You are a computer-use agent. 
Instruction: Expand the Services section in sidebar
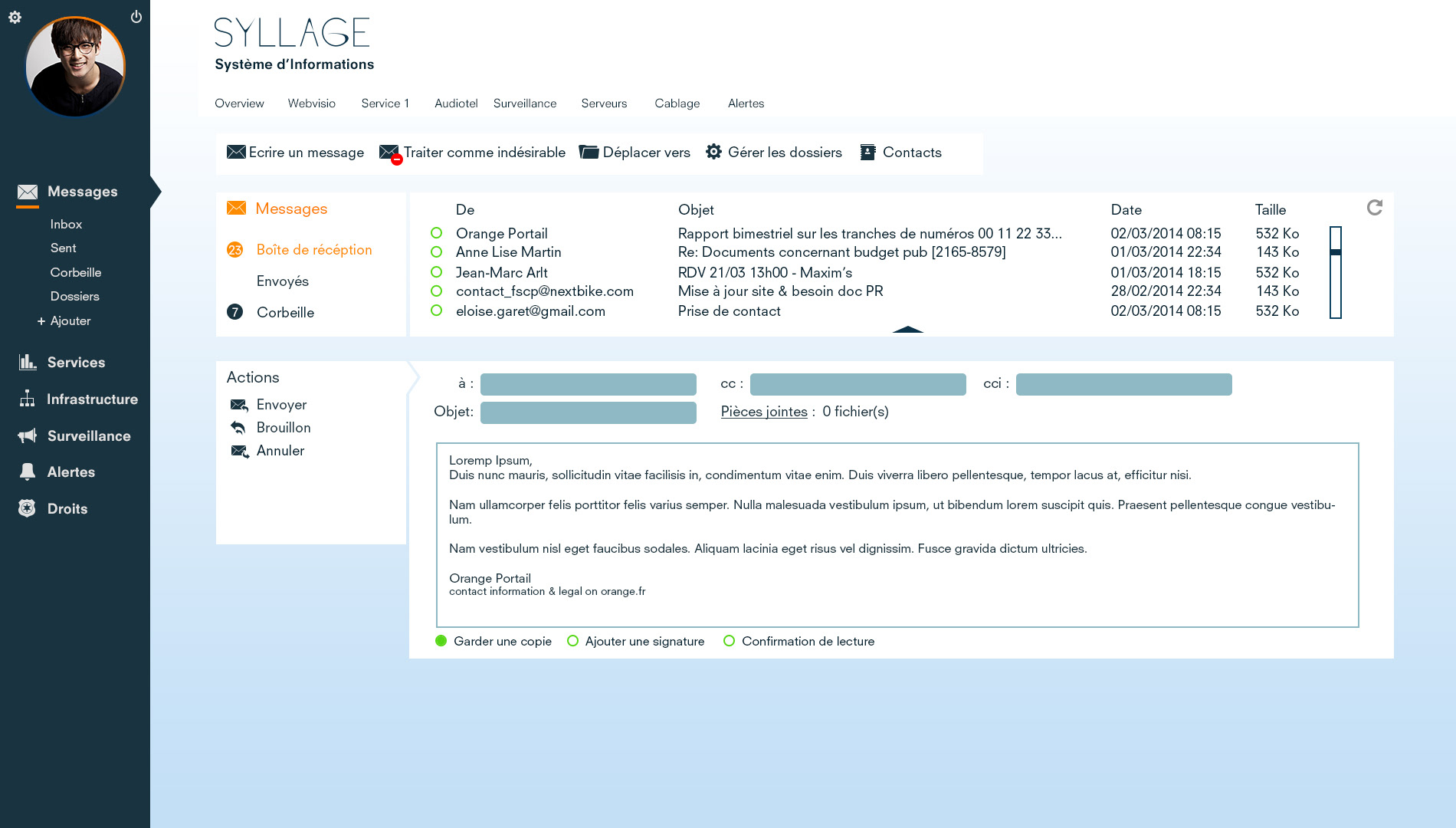(76, 363)
